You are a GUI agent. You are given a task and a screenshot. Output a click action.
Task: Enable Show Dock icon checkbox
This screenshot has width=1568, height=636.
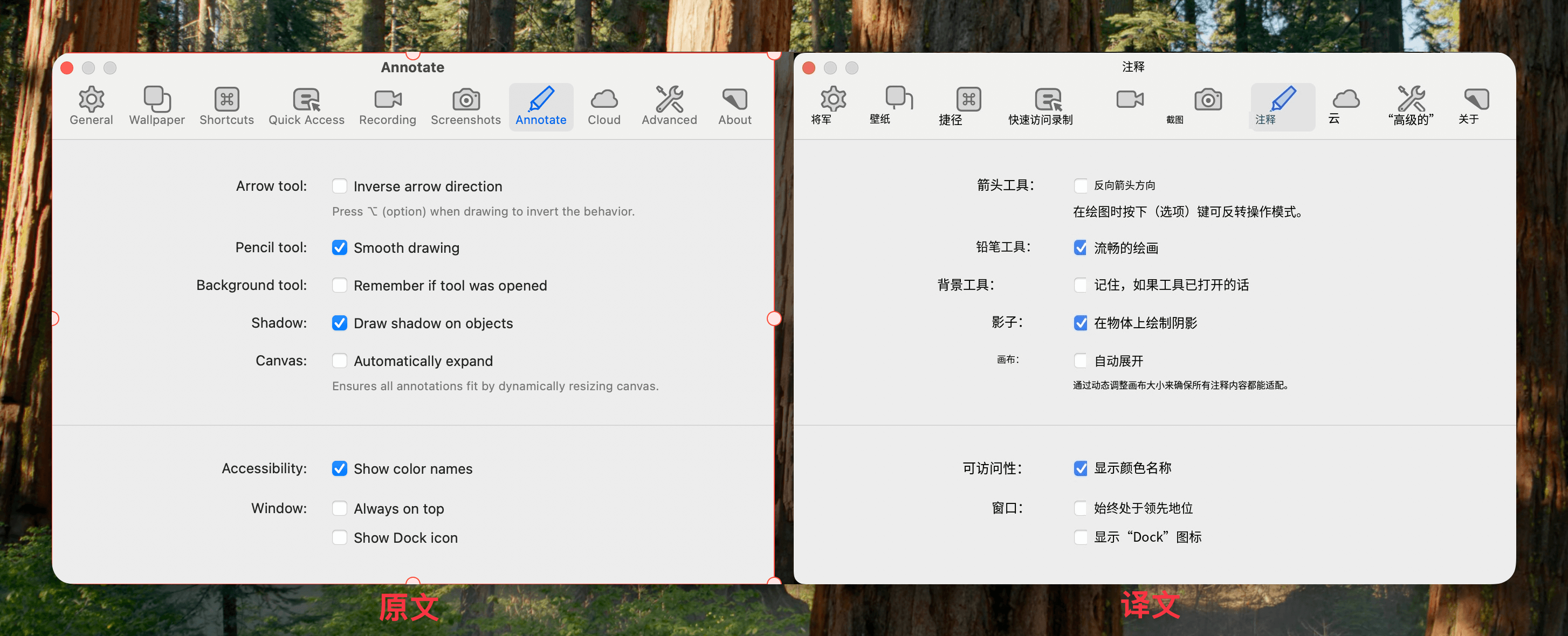(340, 537)
